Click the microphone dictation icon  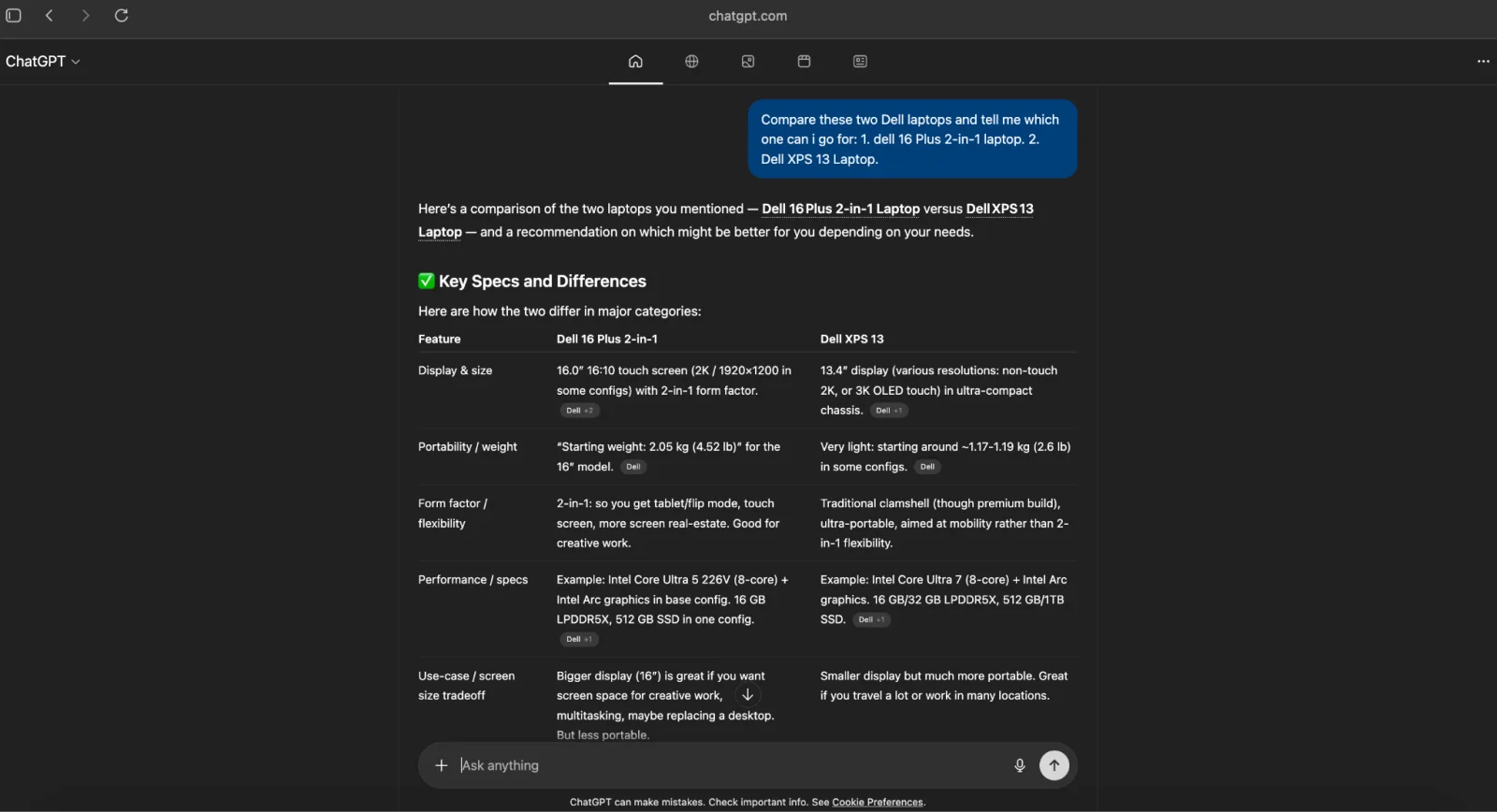[1019, 765]
